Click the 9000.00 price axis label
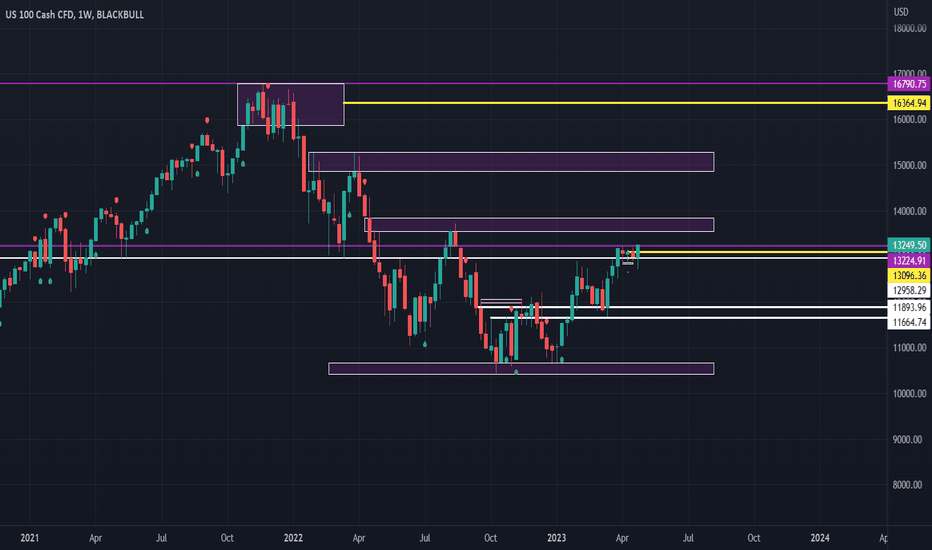Viewport: 932px width, 550px height. [x=909, y=439]
